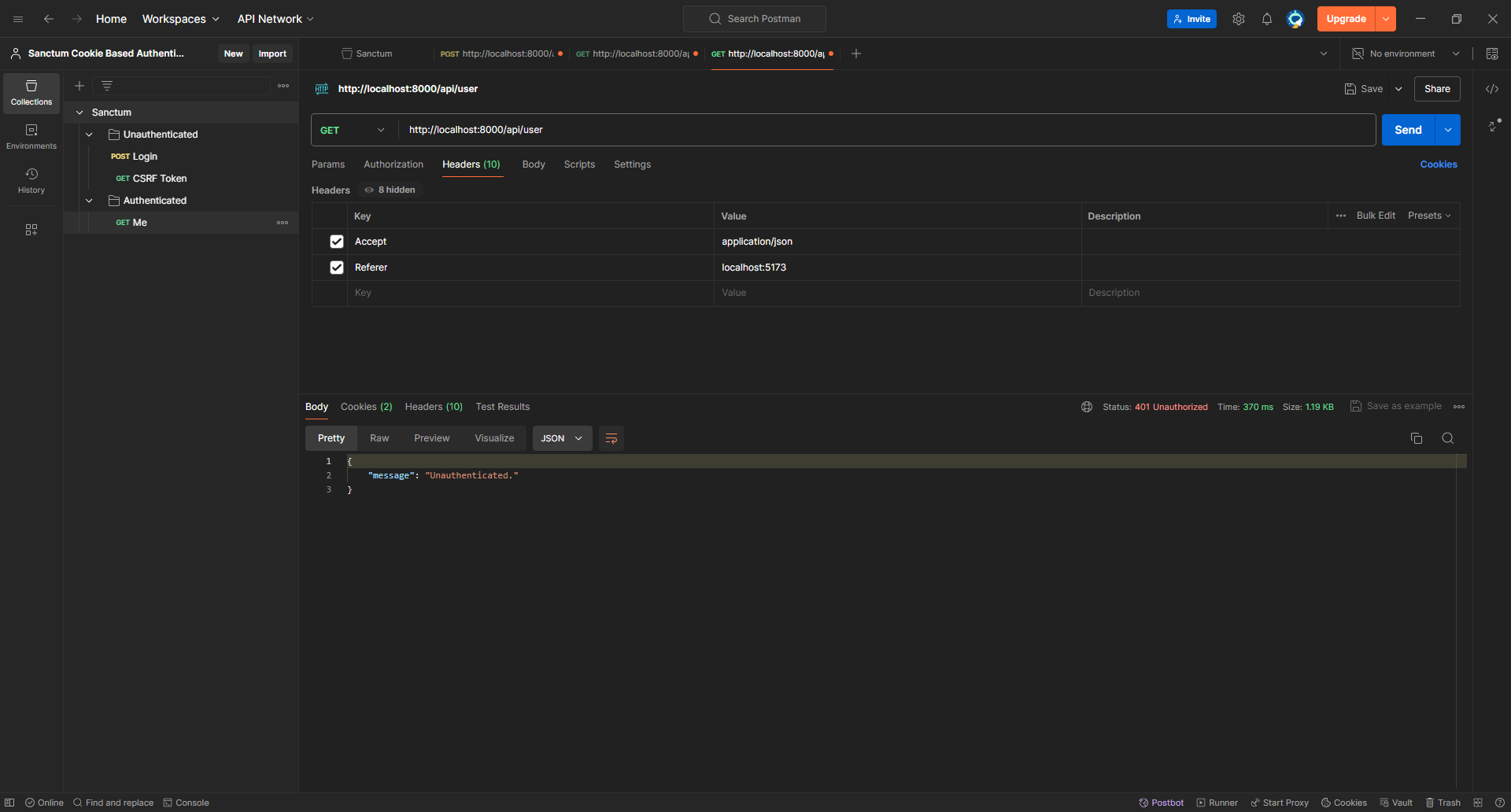The image size is (1511, 812).
Task: Search the response with magnifier icon
Action: point(1447,438)
